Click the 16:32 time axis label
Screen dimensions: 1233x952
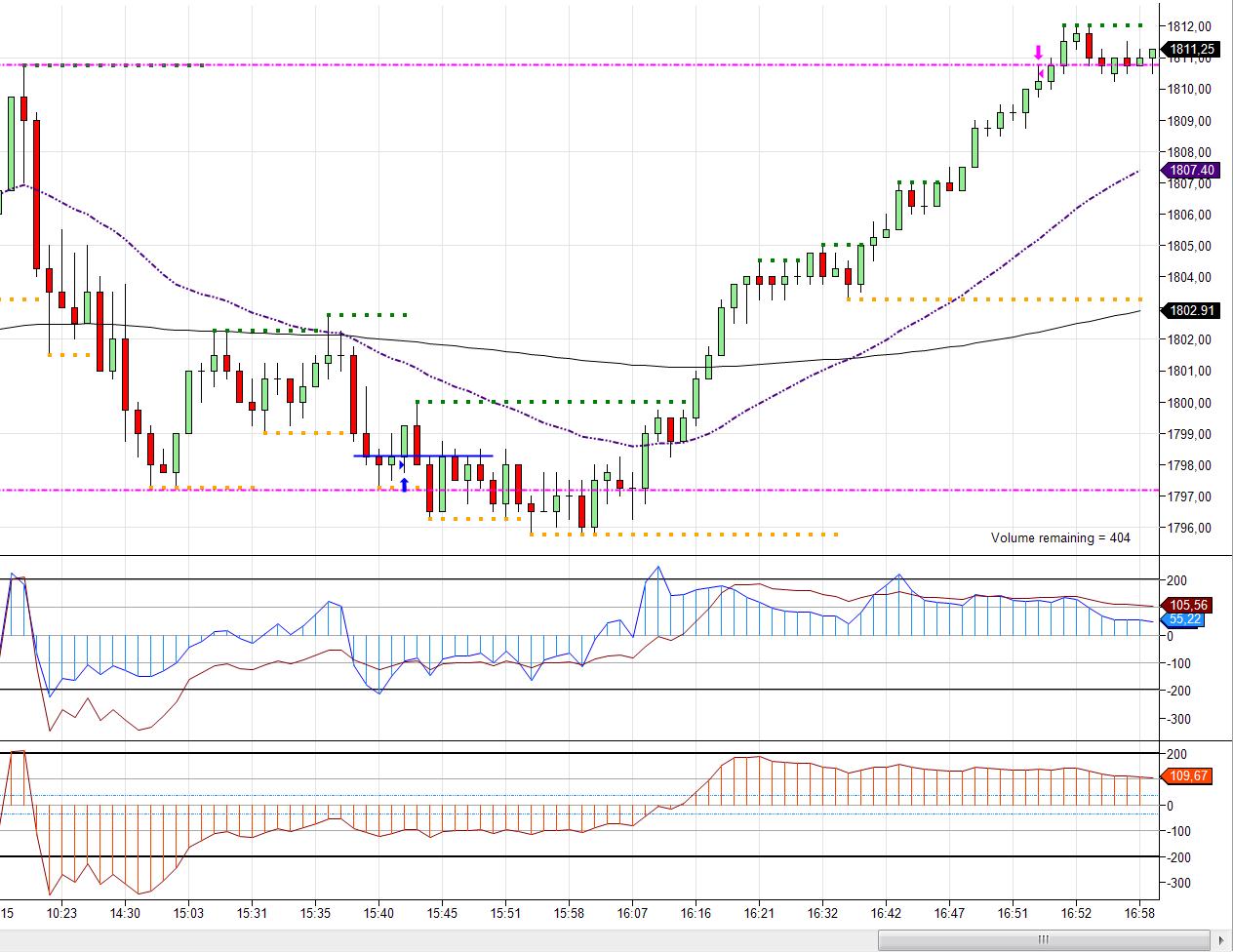pos(822,914)
